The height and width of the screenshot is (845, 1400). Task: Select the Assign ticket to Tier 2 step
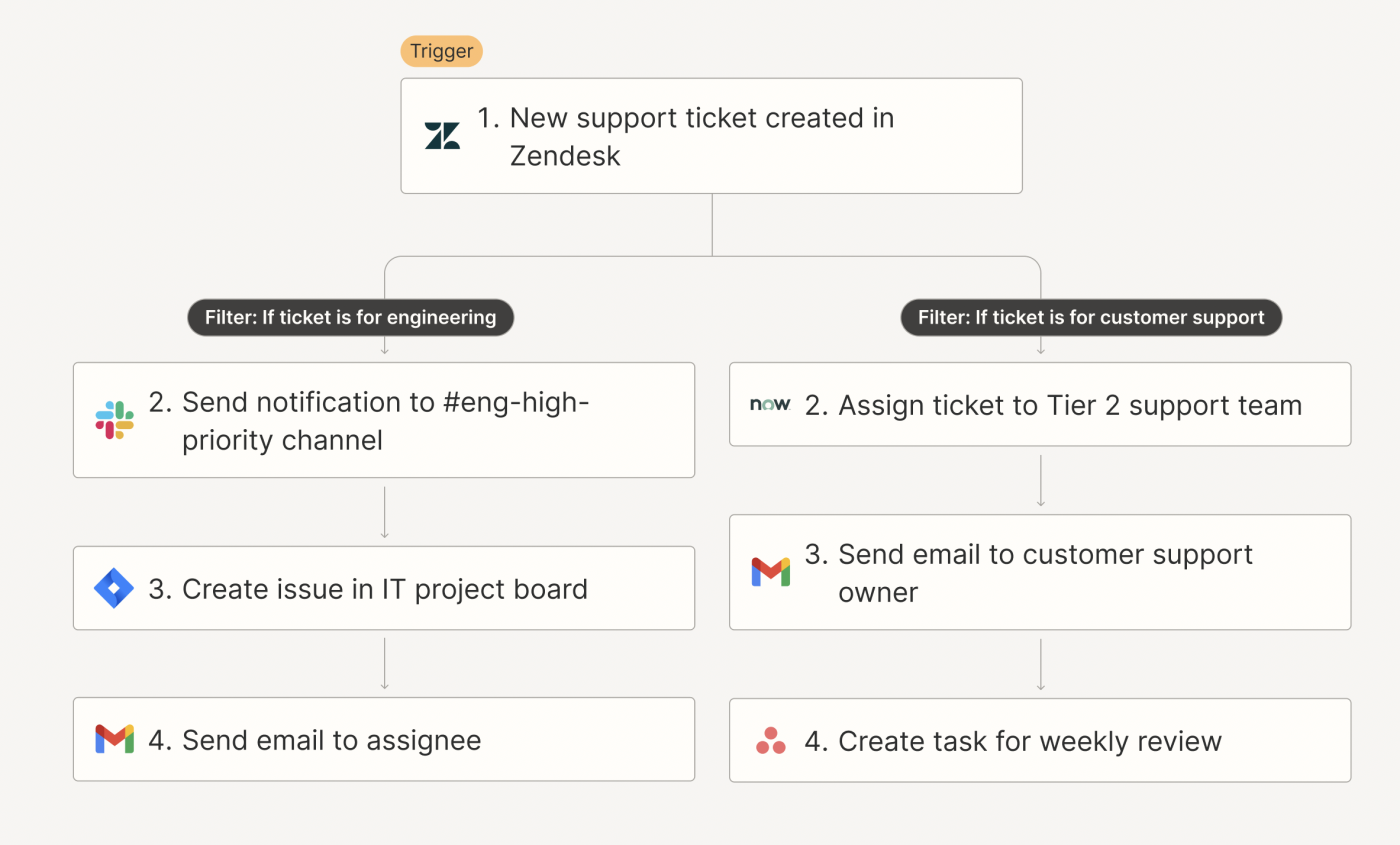1040,404
